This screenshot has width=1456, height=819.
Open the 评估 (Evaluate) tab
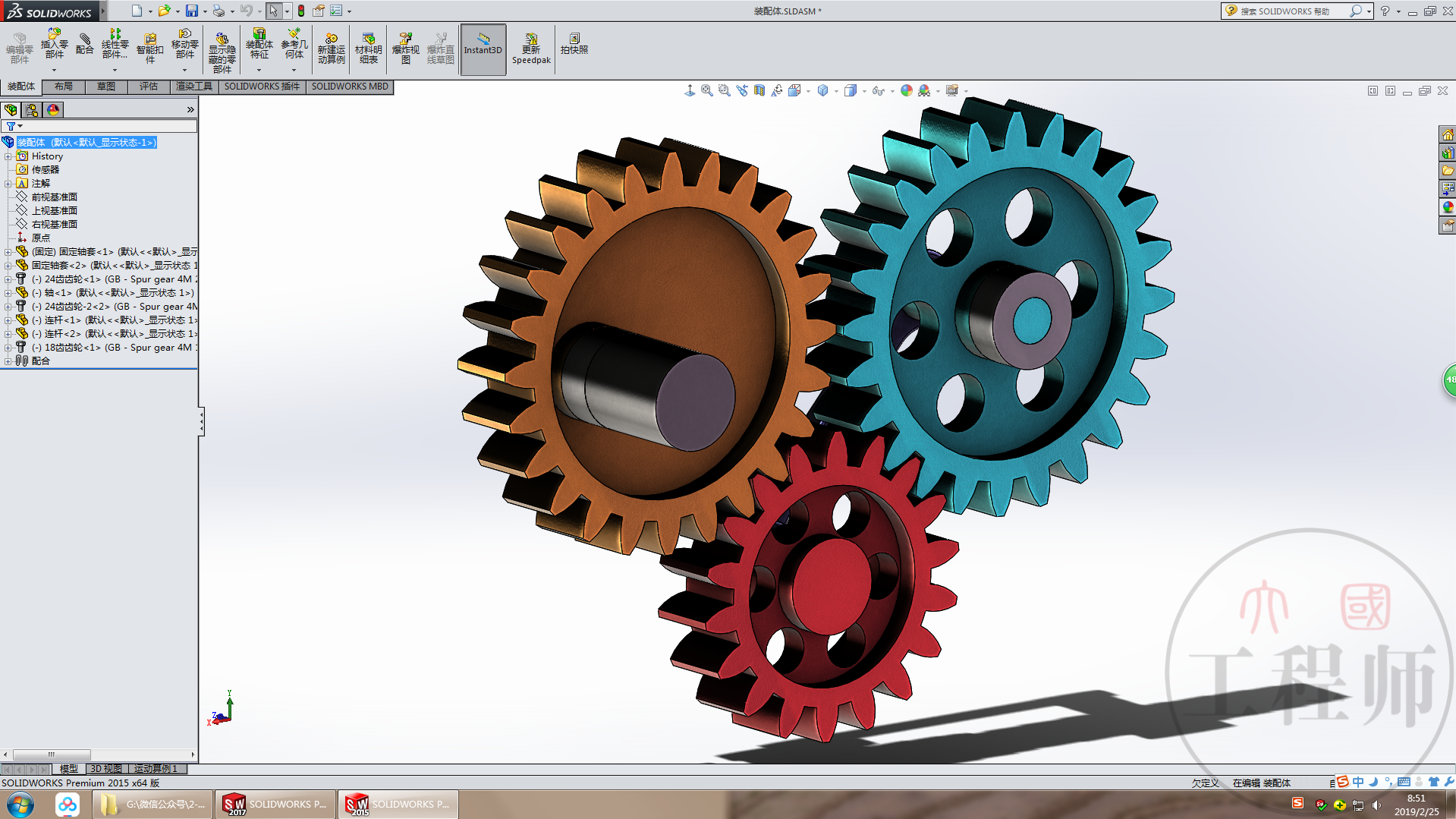coord(149,87)
